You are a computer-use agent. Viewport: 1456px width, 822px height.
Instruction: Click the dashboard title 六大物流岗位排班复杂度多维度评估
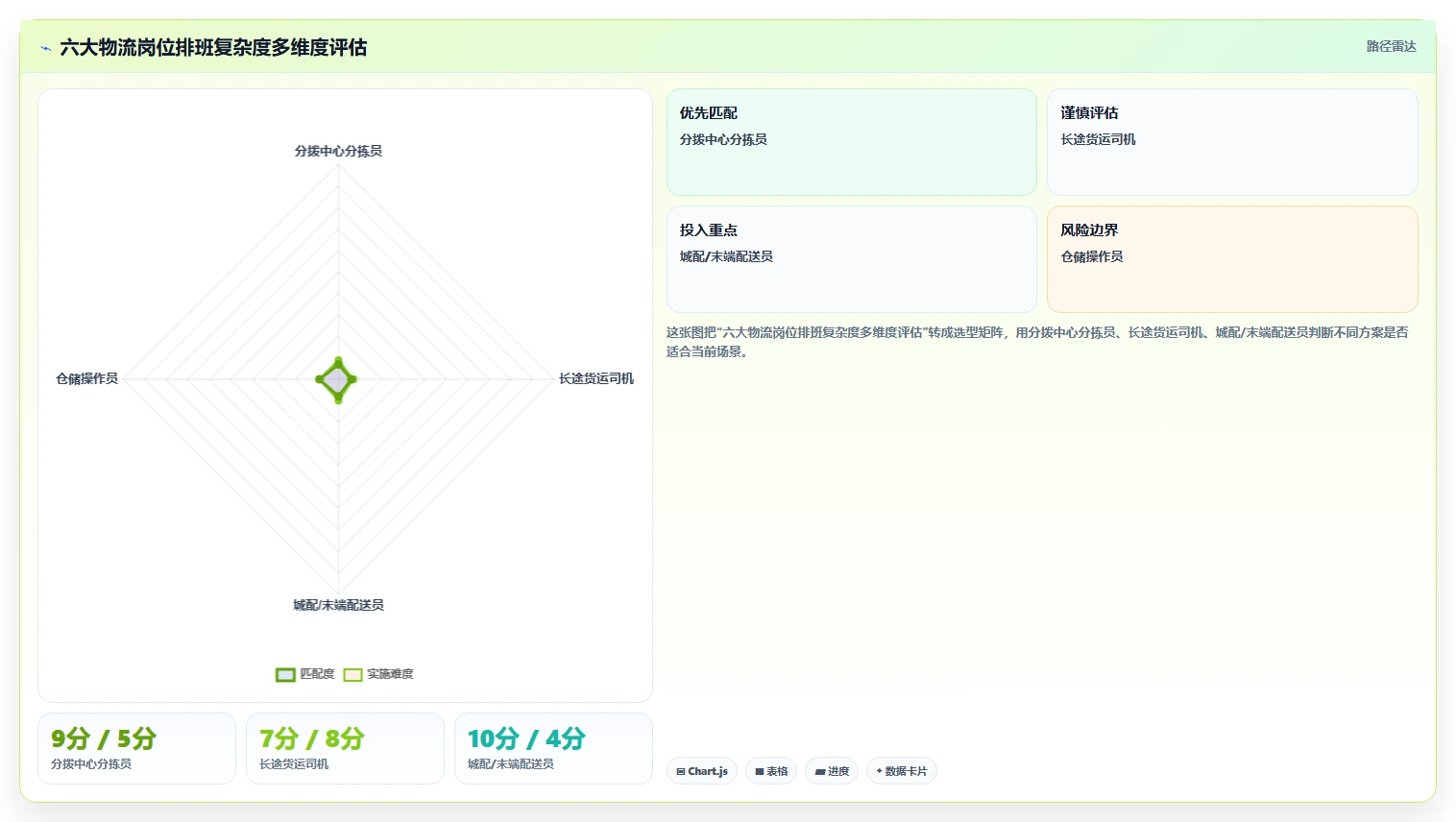tap(213, 48)
